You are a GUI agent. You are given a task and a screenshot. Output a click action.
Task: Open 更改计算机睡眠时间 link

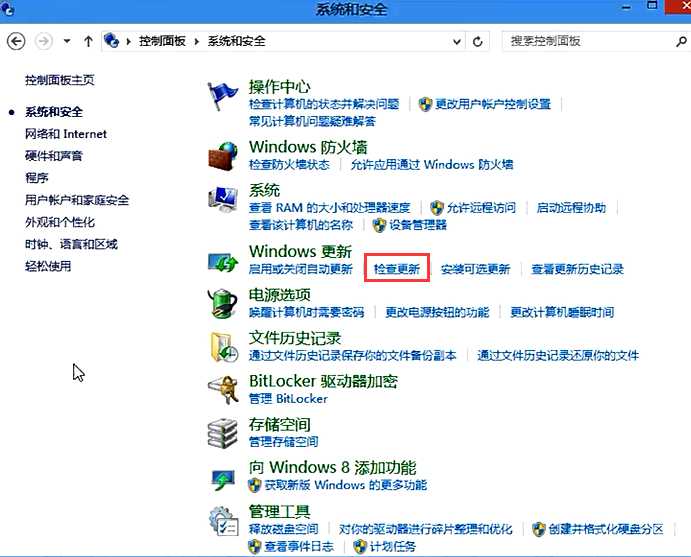pyautogui.click(x=562, y=312)
